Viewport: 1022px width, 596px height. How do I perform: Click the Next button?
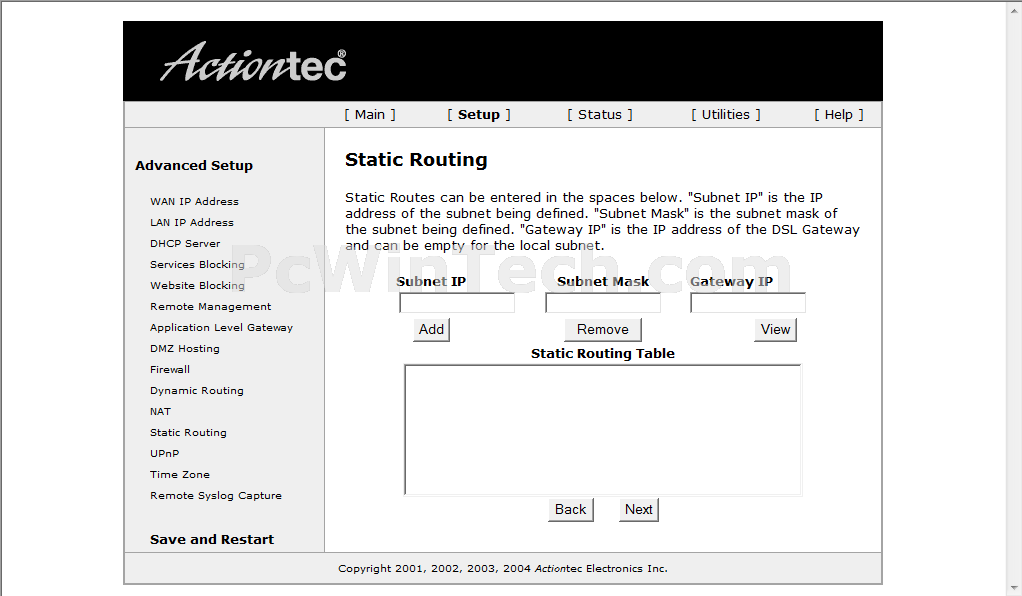639,509
